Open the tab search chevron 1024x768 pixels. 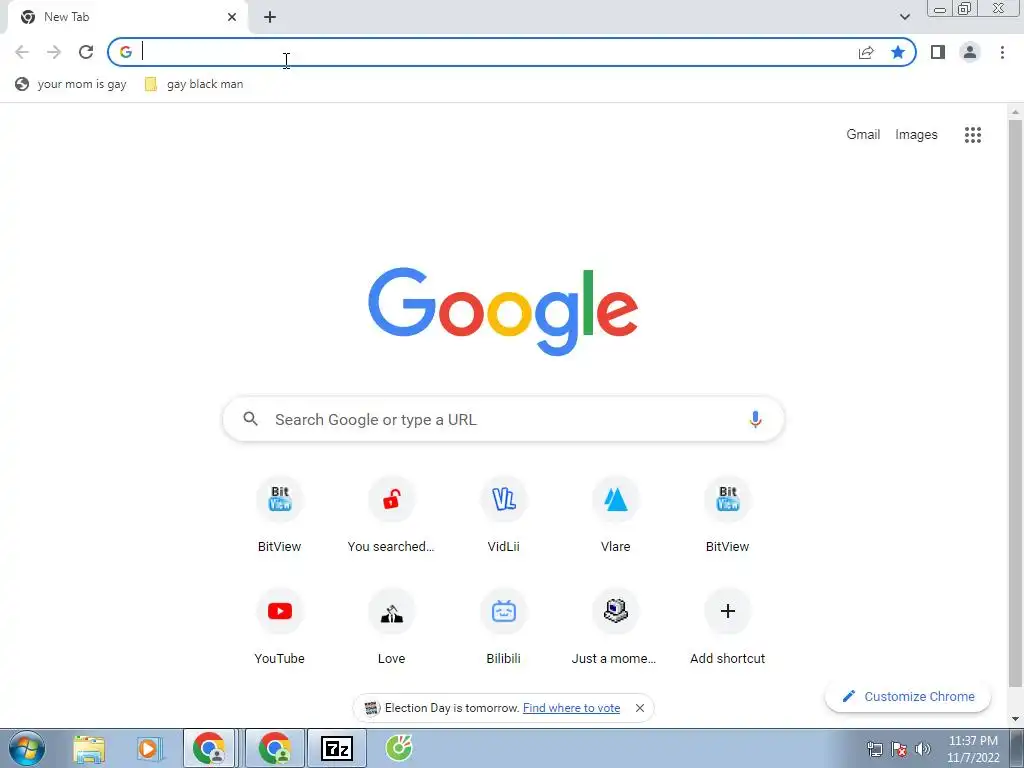click(x=904, y=17)
